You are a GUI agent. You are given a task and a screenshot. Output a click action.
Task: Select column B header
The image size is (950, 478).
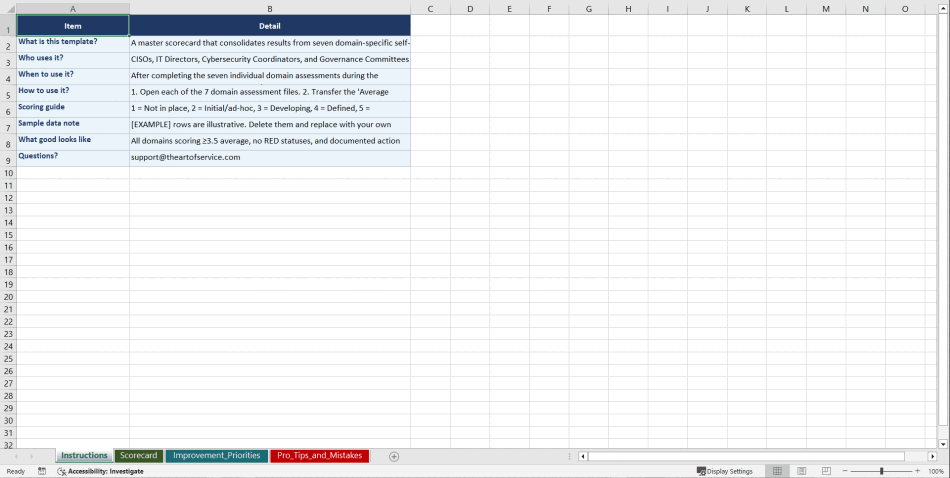click(x=269, y=9)
